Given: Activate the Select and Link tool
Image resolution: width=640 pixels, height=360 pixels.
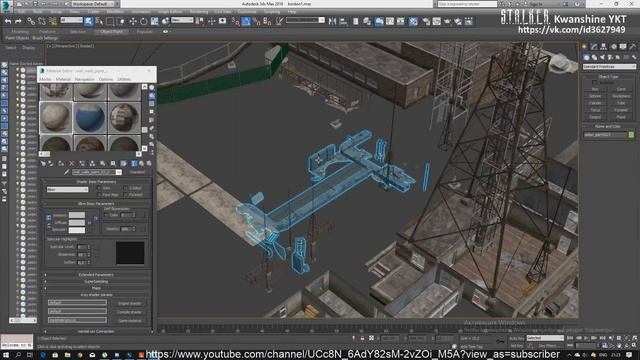Looking at the screenshot, I should point(31,21).
